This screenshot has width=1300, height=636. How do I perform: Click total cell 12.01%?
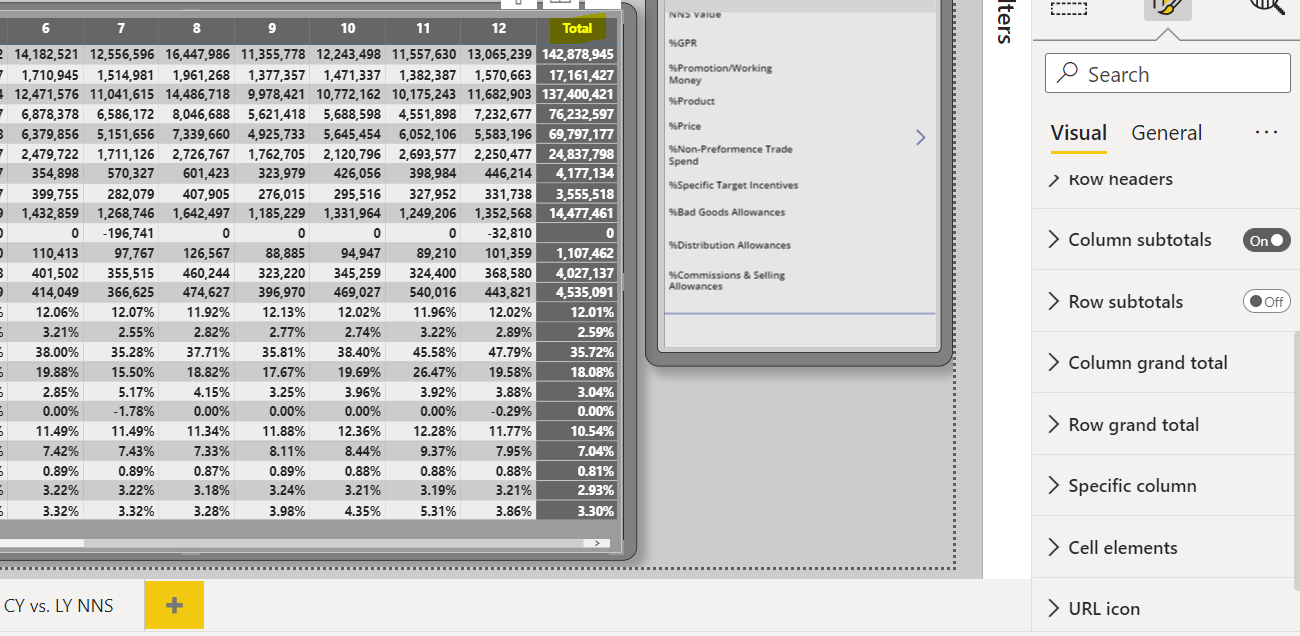tap(577, 312)
